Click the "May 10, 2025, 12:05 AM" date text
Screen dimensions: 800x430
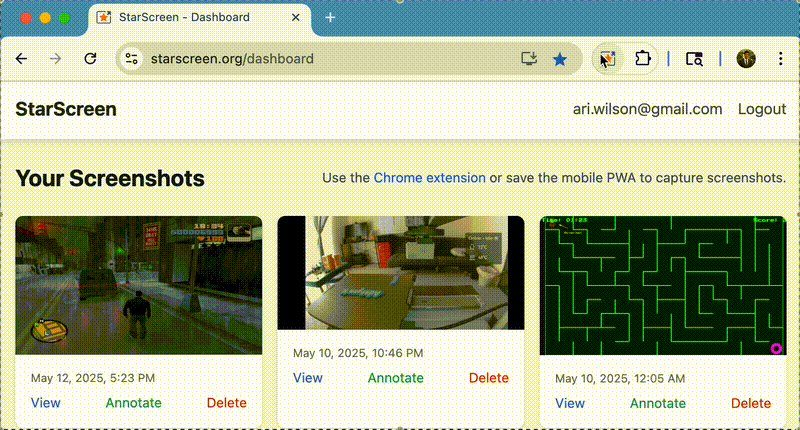pyautogui.click(x=620, y=378)
